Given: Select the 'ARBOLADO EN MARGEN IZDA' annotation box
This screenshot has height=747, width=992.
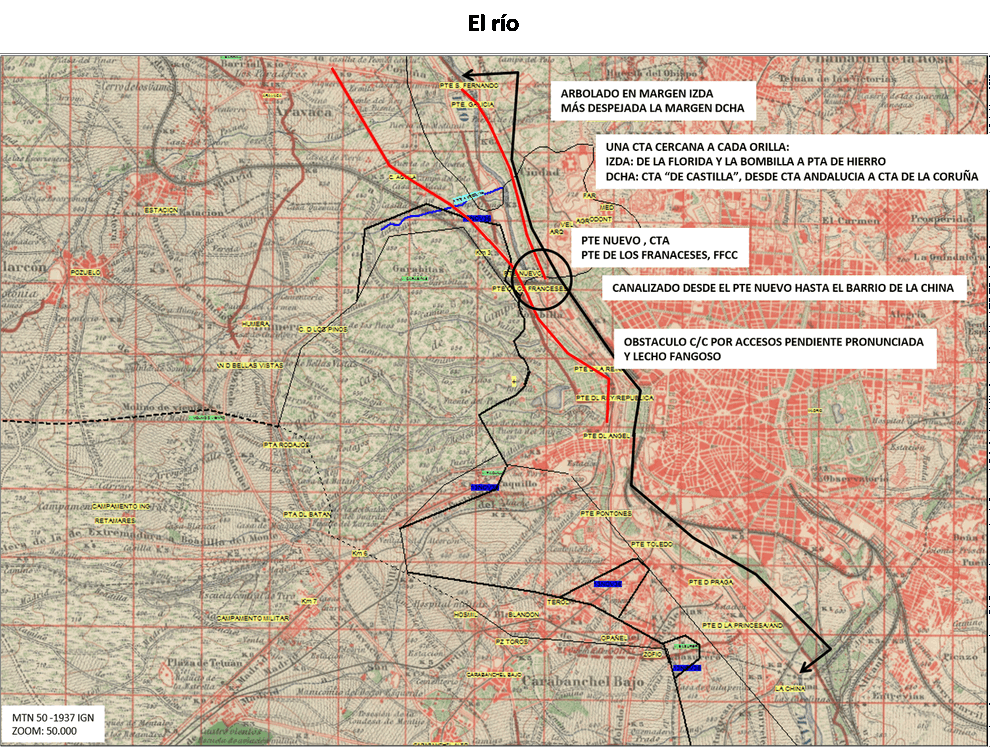Looking at the screenshot, I should pyautogui.click(x=652, y=101).
